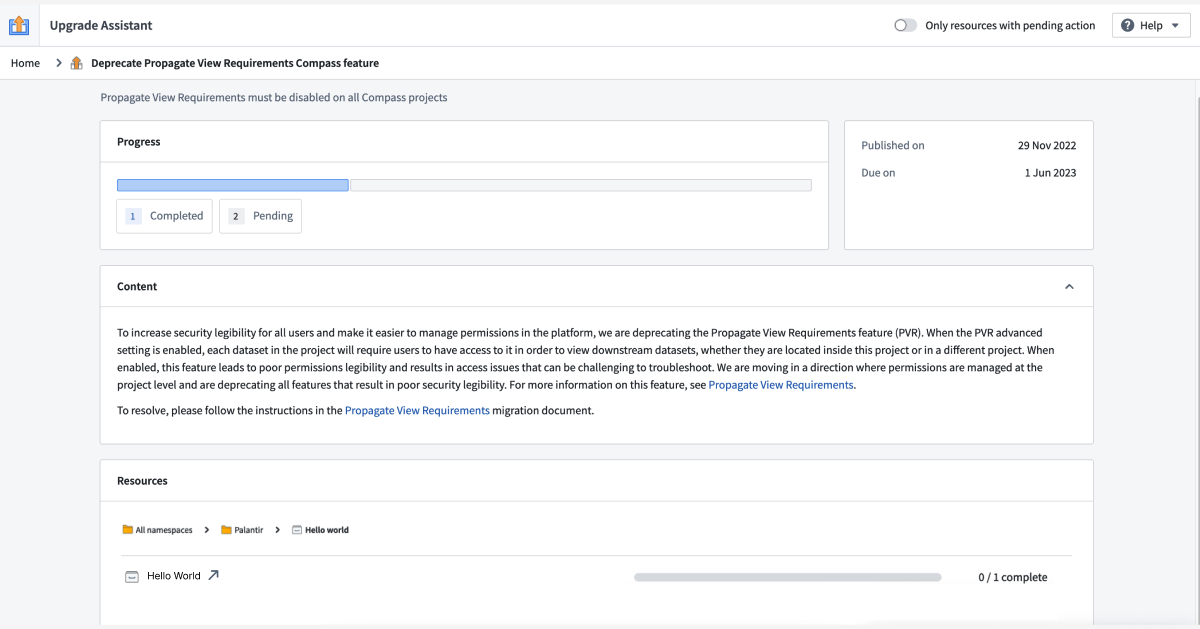
Task: Click Palantir breadcrumb
Action: point(249,530)
